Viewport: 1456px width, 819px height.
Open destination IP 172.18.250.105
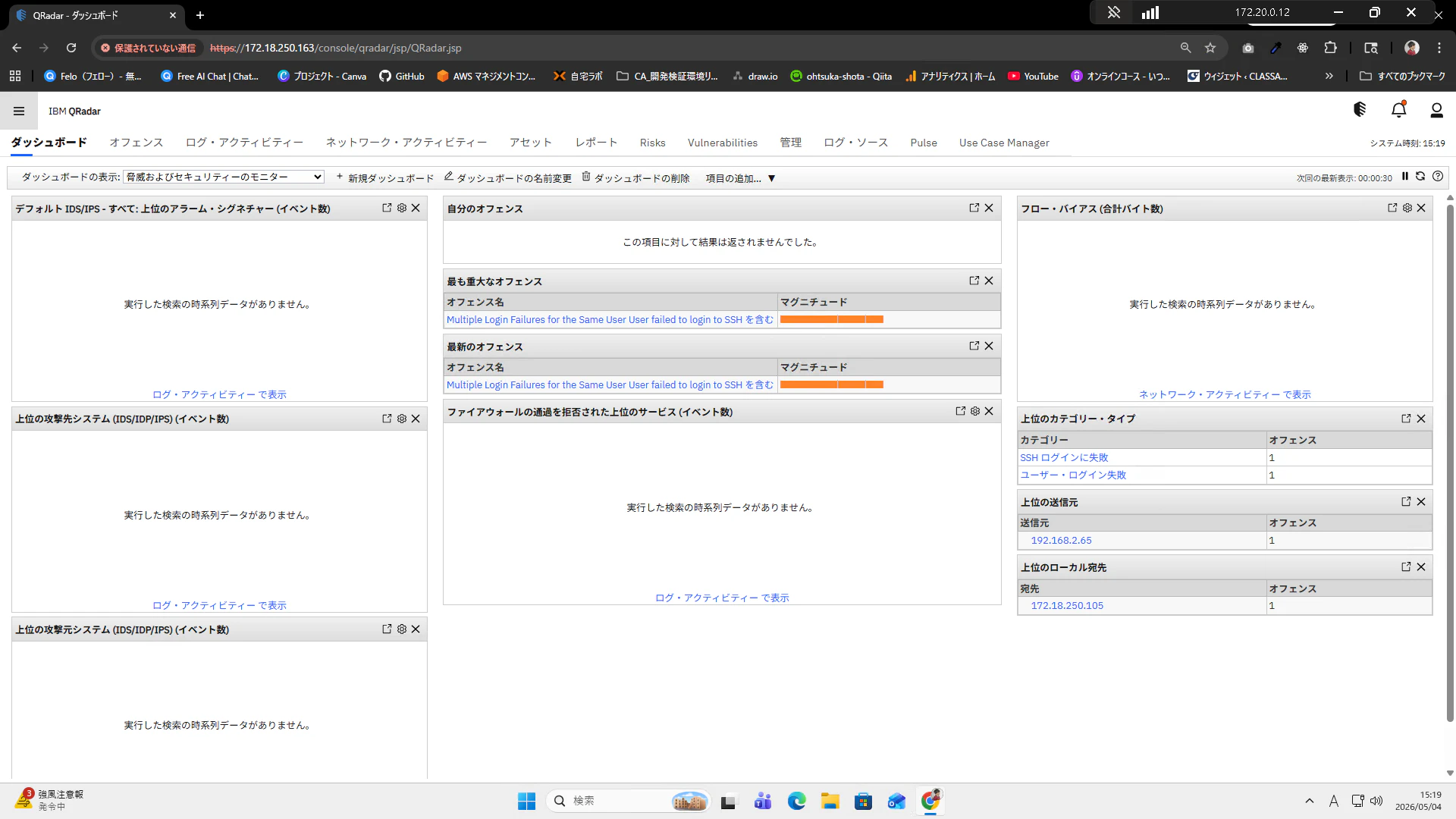tap(1067, 606)
